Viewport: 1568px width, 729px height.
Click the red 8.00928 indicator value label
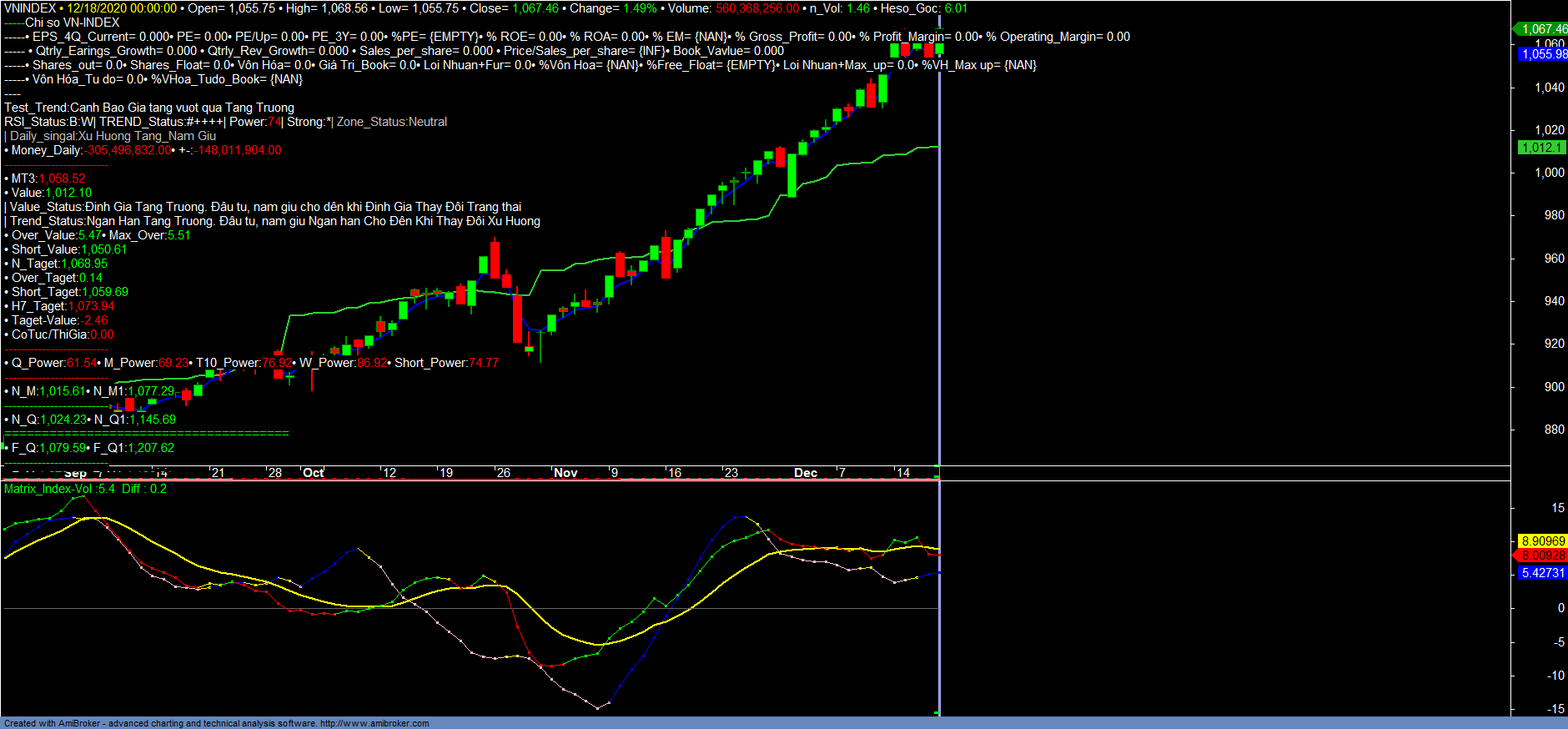pos(1542,556)
